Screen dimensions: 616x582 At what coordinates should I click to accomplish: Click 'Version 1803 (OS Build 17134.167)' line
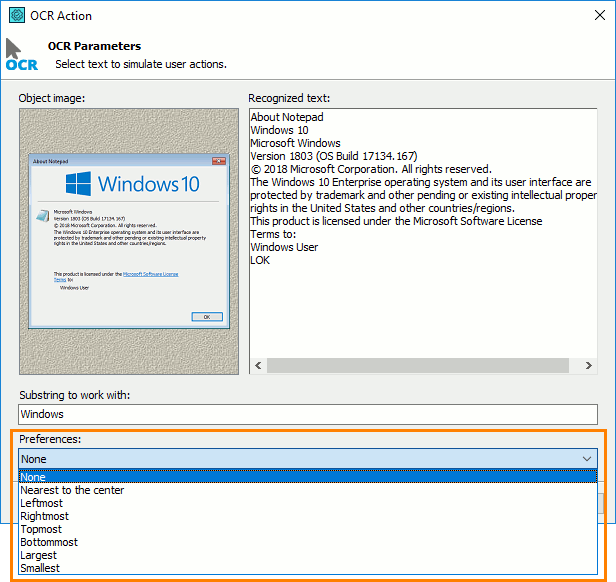334,156
